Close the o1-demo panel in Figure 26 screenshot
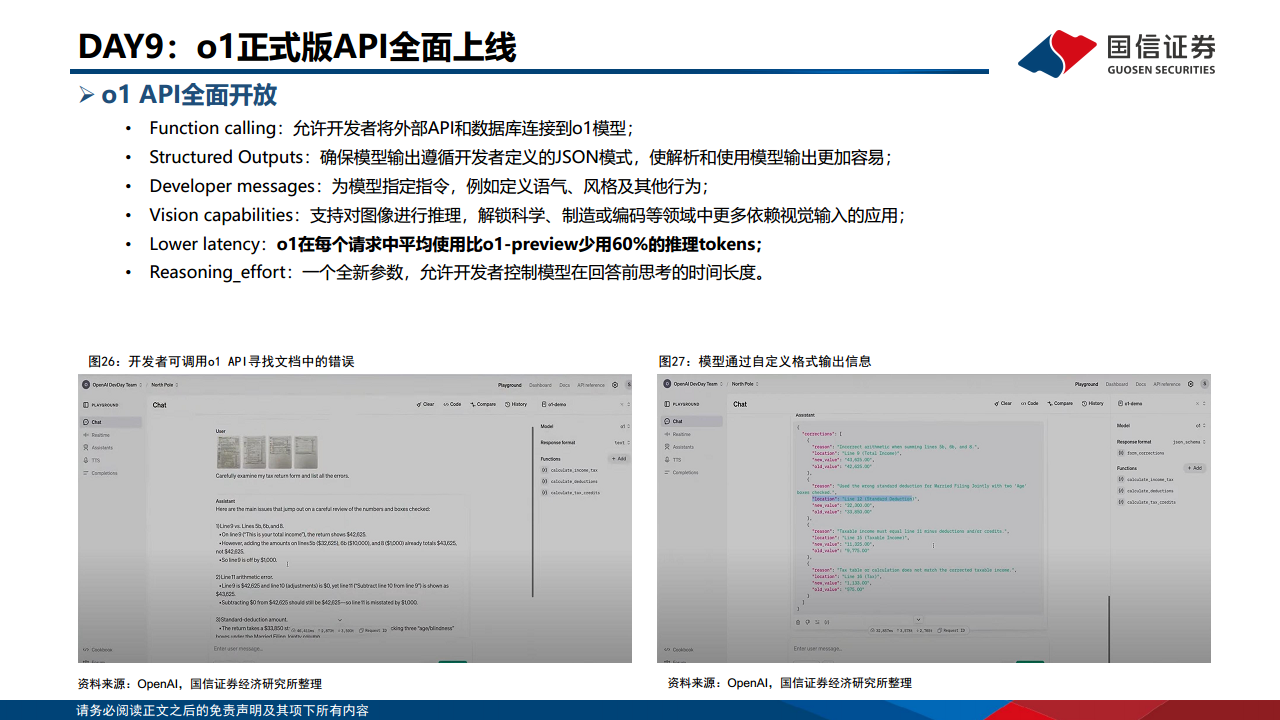 (x=622, y=404)
